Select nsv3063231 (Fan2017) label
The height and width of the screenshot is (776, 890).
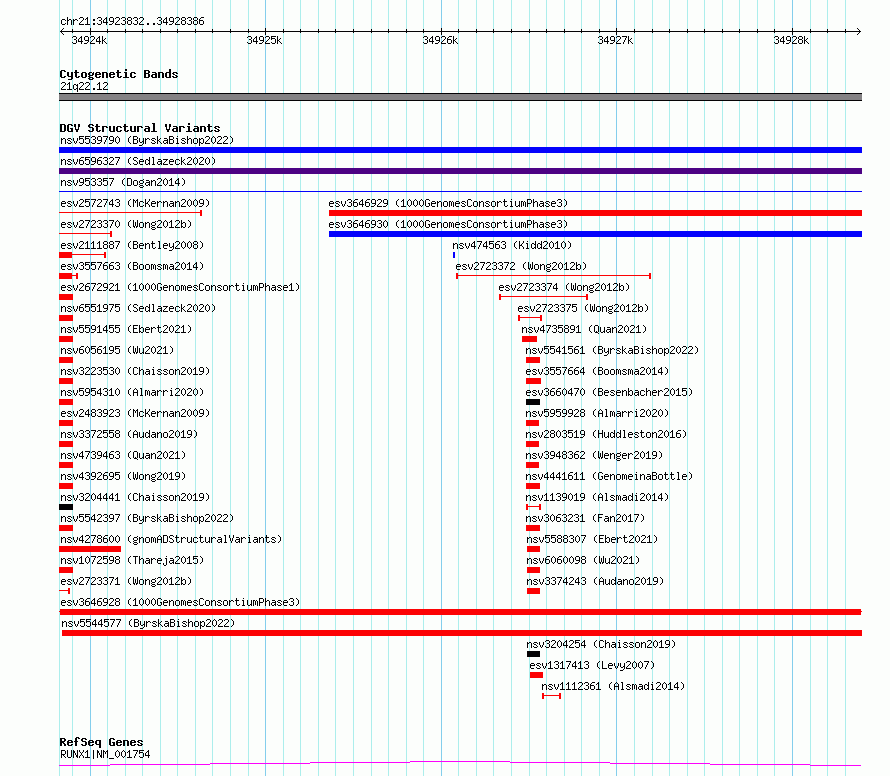pos(585,518)
